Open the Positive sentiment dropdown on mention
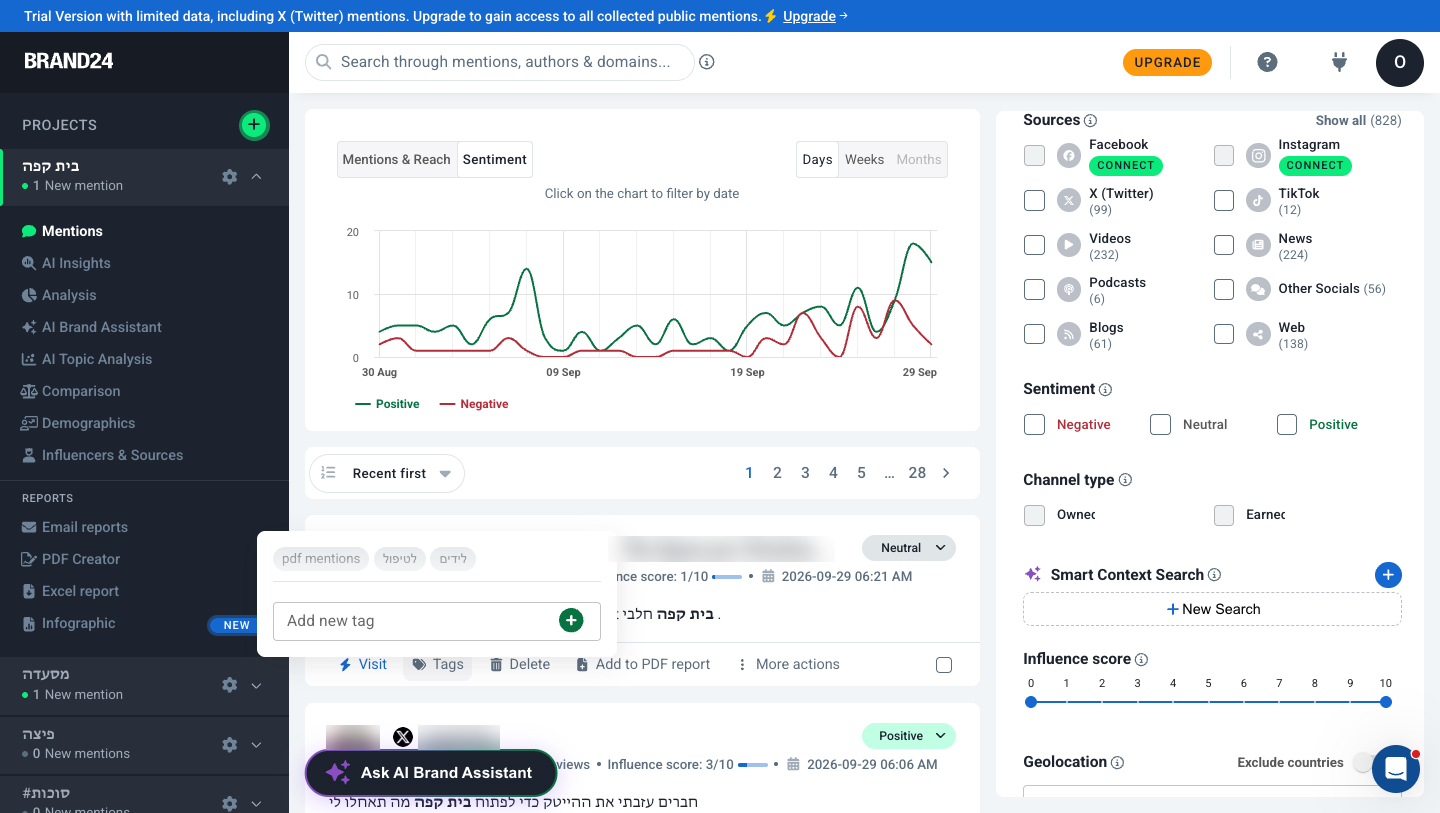Image resolution: width=1440 pixels, height=813 pixels. [x=909, y=736]
